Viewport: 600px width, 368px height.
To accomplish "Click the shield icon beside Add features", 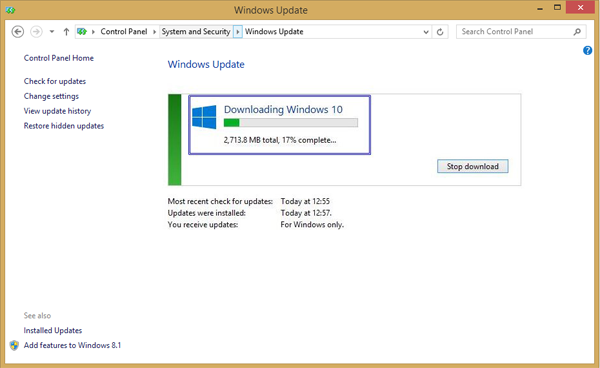I will pyautogui.click(x=15, y=345).
